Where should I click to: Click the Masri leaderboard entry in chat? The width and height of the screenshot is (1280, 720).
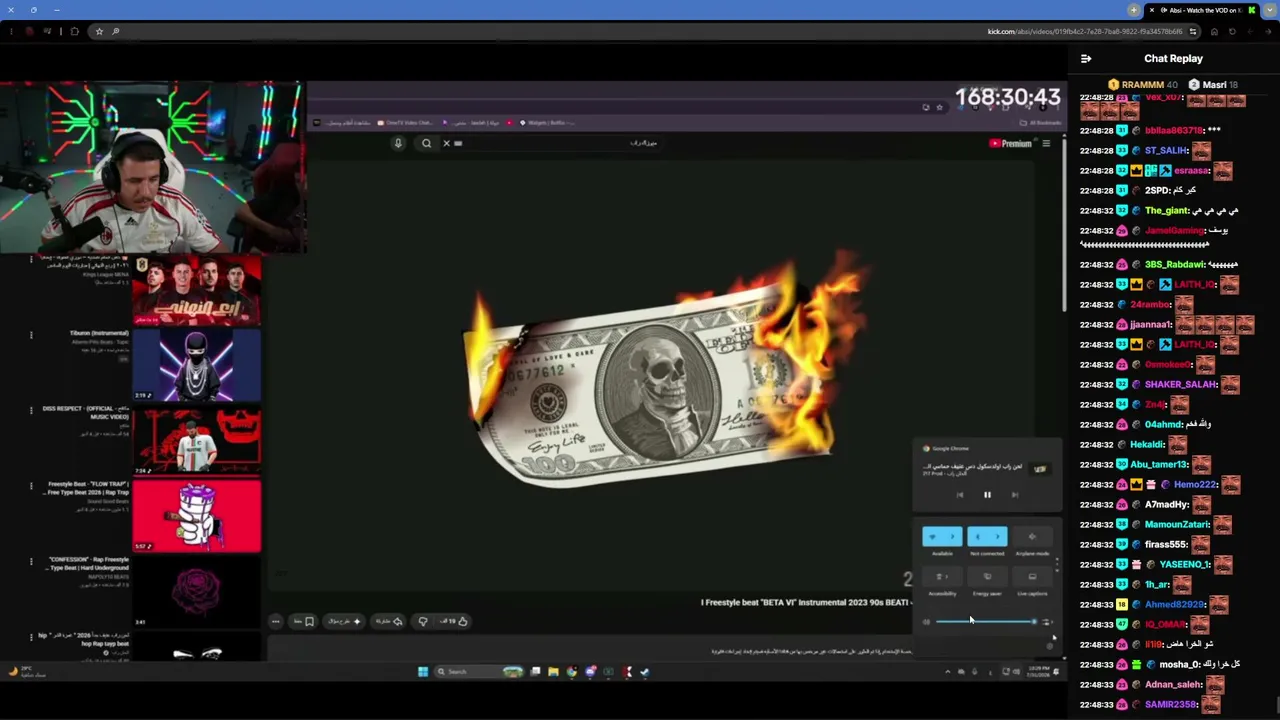click(1214, 85)
